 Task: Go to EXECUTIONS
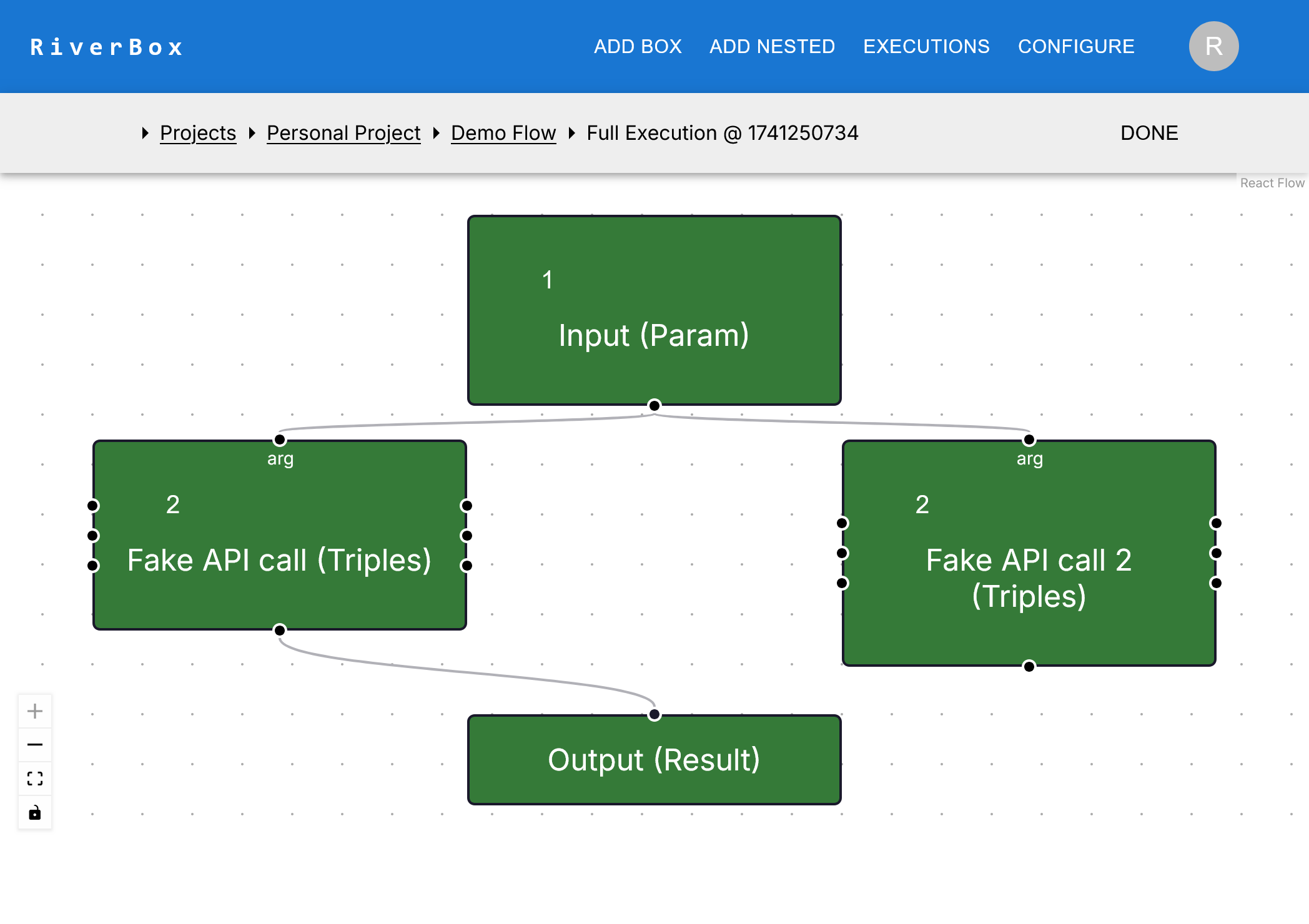tap(926, 46)
